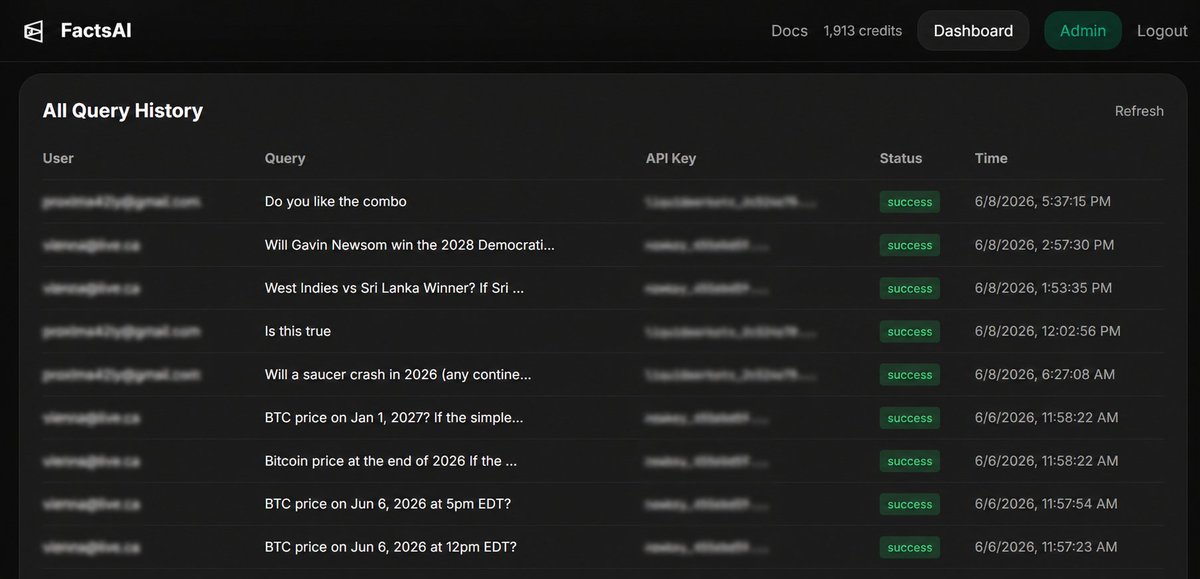
Task: Click the 6/8/2026, 5:37:15 PM timestamp
Action: (1043, 202)
